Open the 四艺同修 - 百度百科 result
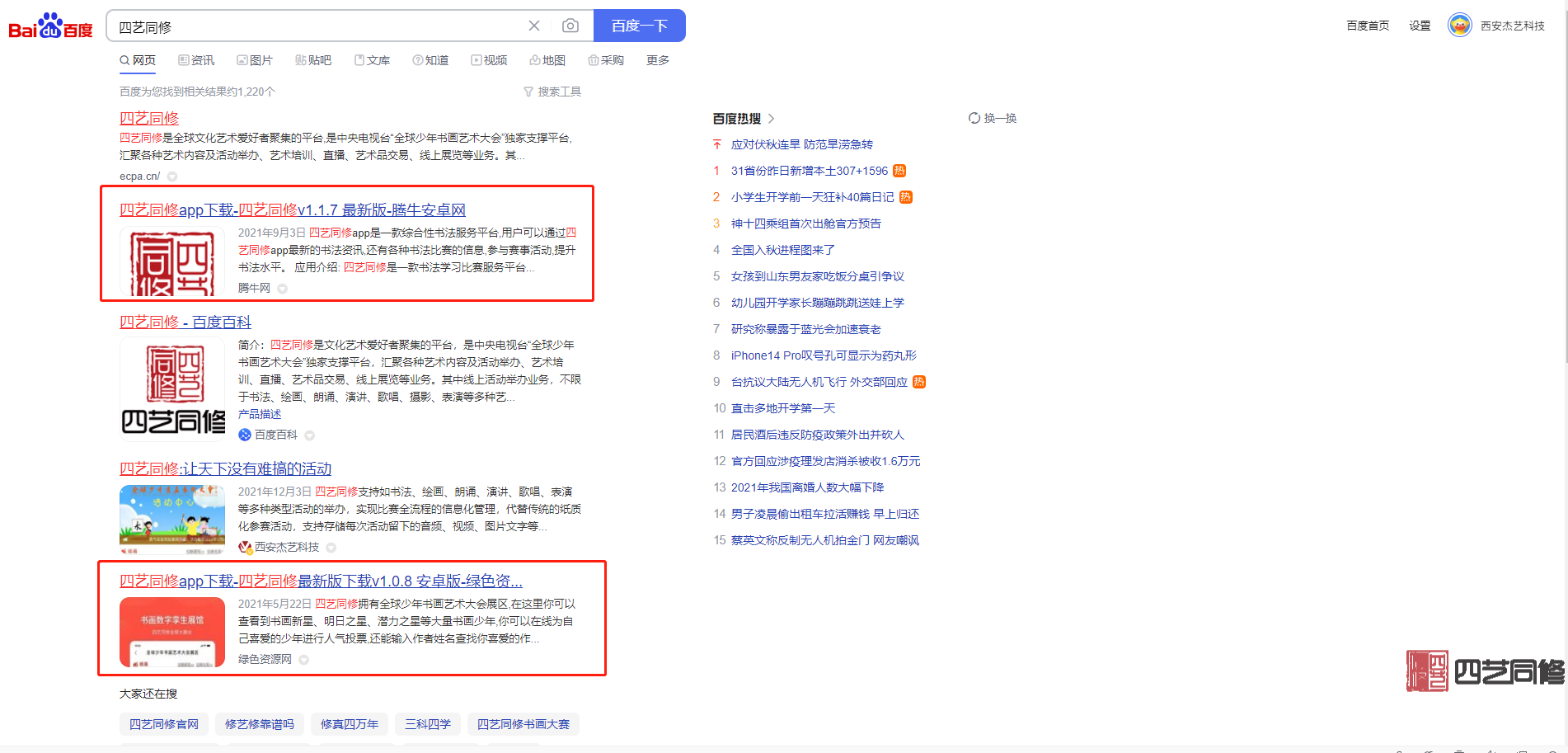The image size is (1568, 753). click(x=185, y=322)
